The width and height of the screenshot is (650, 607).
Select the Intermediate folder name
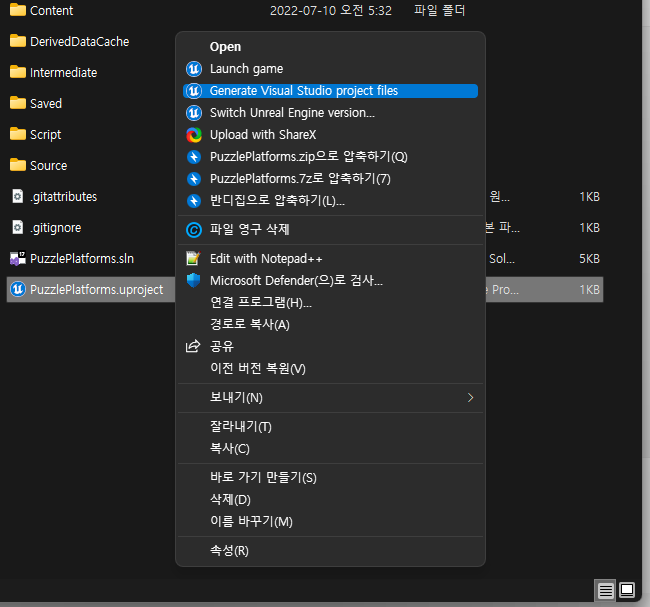click(63, 73)
